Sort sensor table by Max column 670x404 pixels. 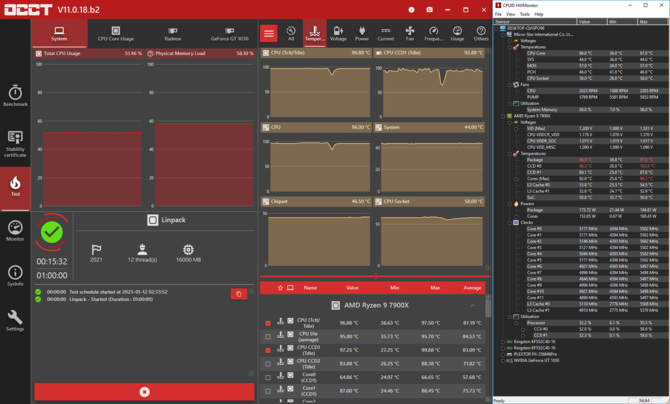click(x=435, y=288)
